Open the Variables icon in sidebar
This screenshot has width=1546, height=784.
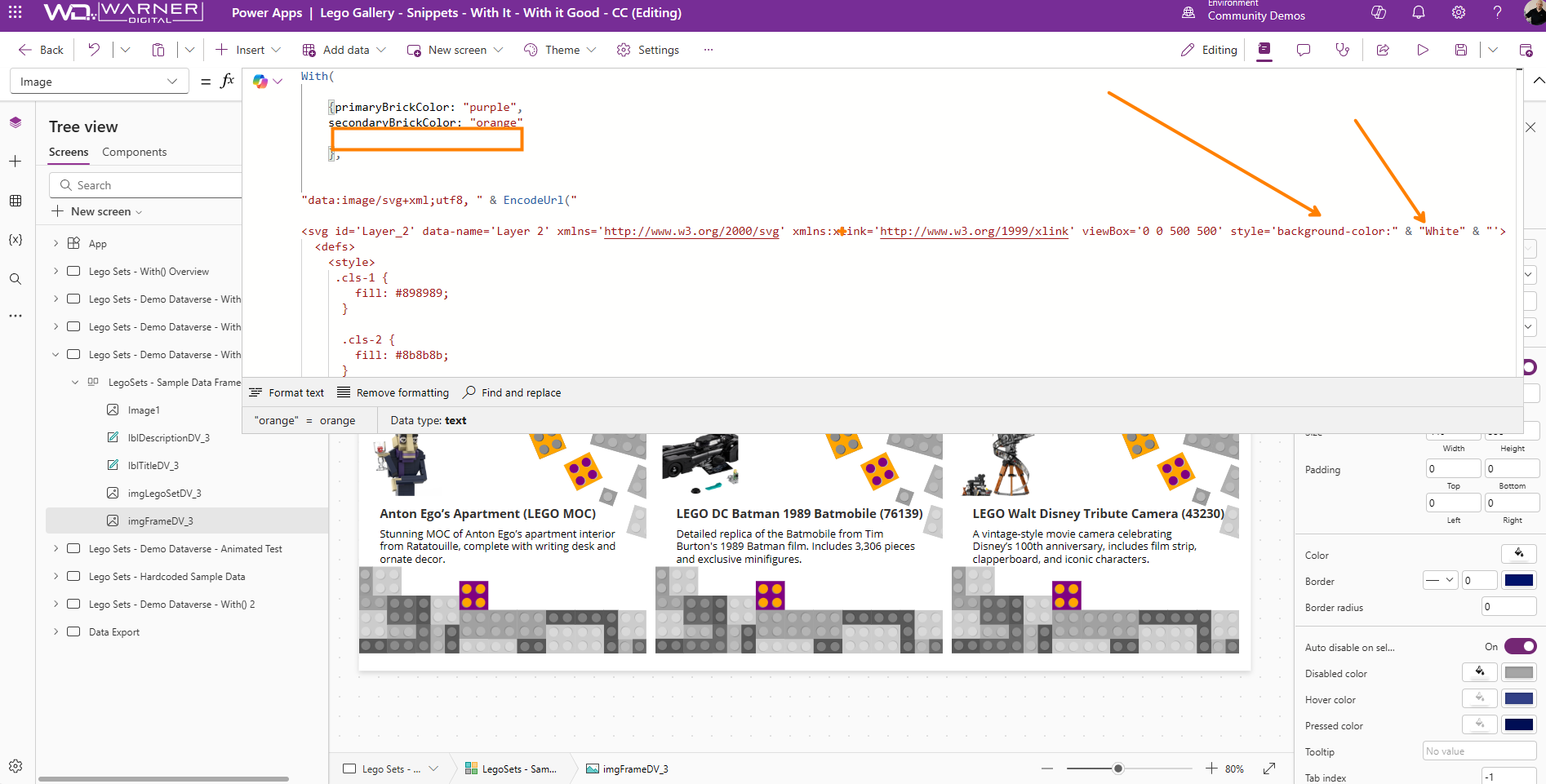pyautogui.click(x=16, y=240)
